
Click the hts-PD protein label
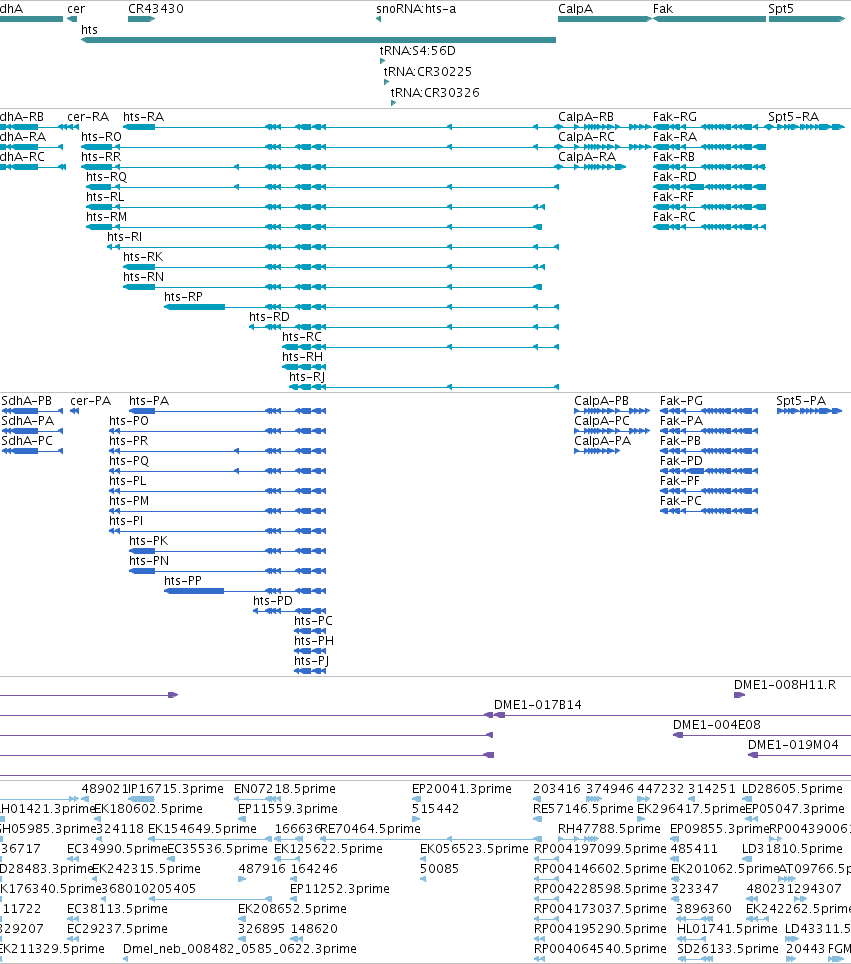273,601
